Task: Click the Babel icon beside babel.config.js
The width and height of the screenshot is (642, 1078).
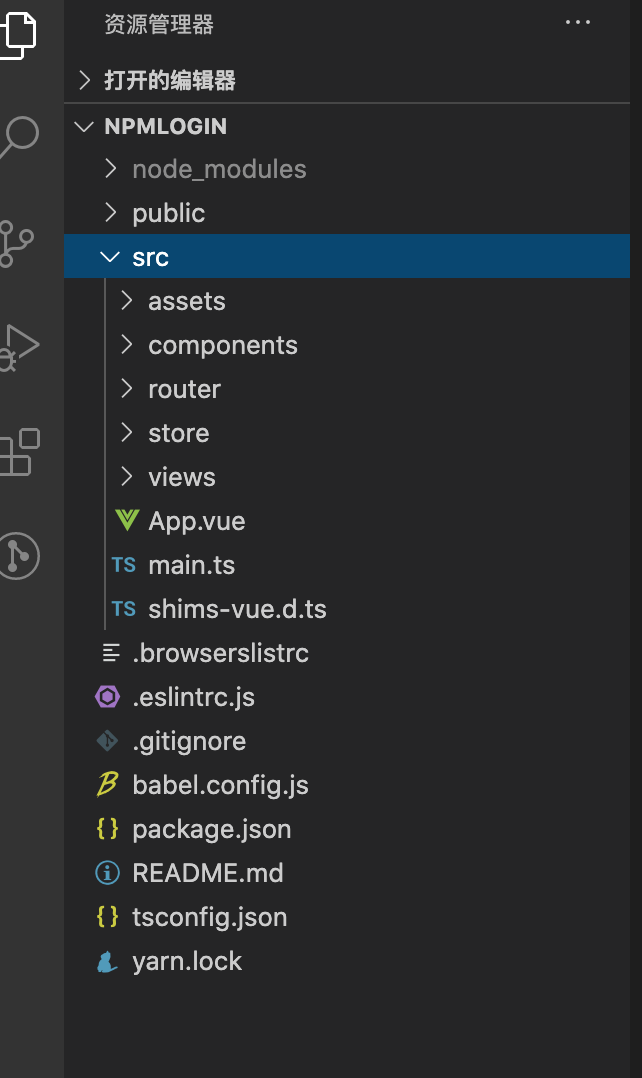Action: 107,785
